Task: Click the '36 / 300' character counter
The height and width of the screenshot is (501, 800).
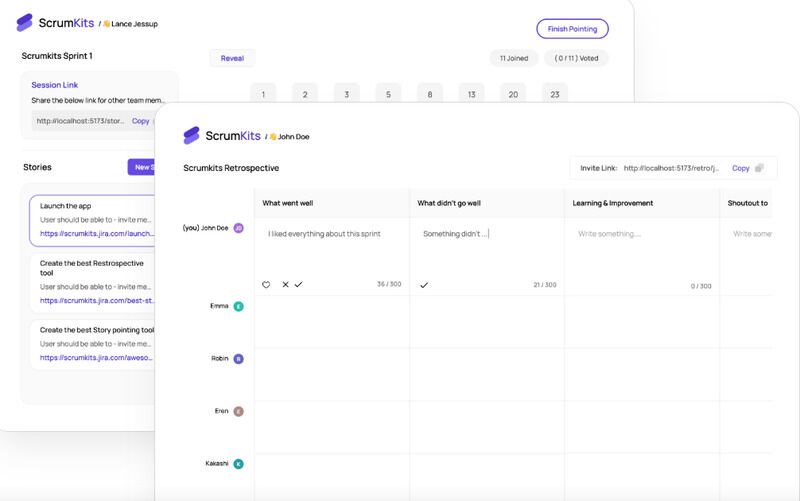Action: tap(389, 284)
